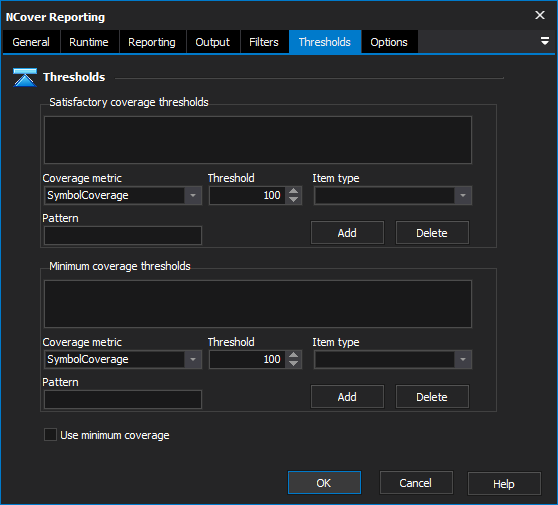Switch to the General tab
This screenshot has height=505, width=558.
pyautogui.click(x=31, y=42)
